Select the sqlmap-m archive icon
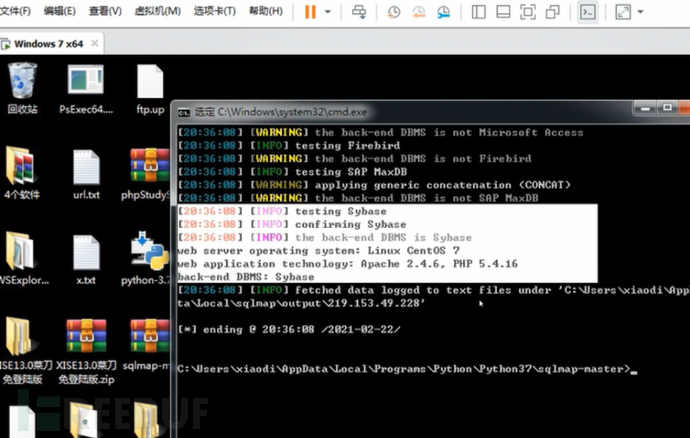The image size is (690, 438). point(147,346)
